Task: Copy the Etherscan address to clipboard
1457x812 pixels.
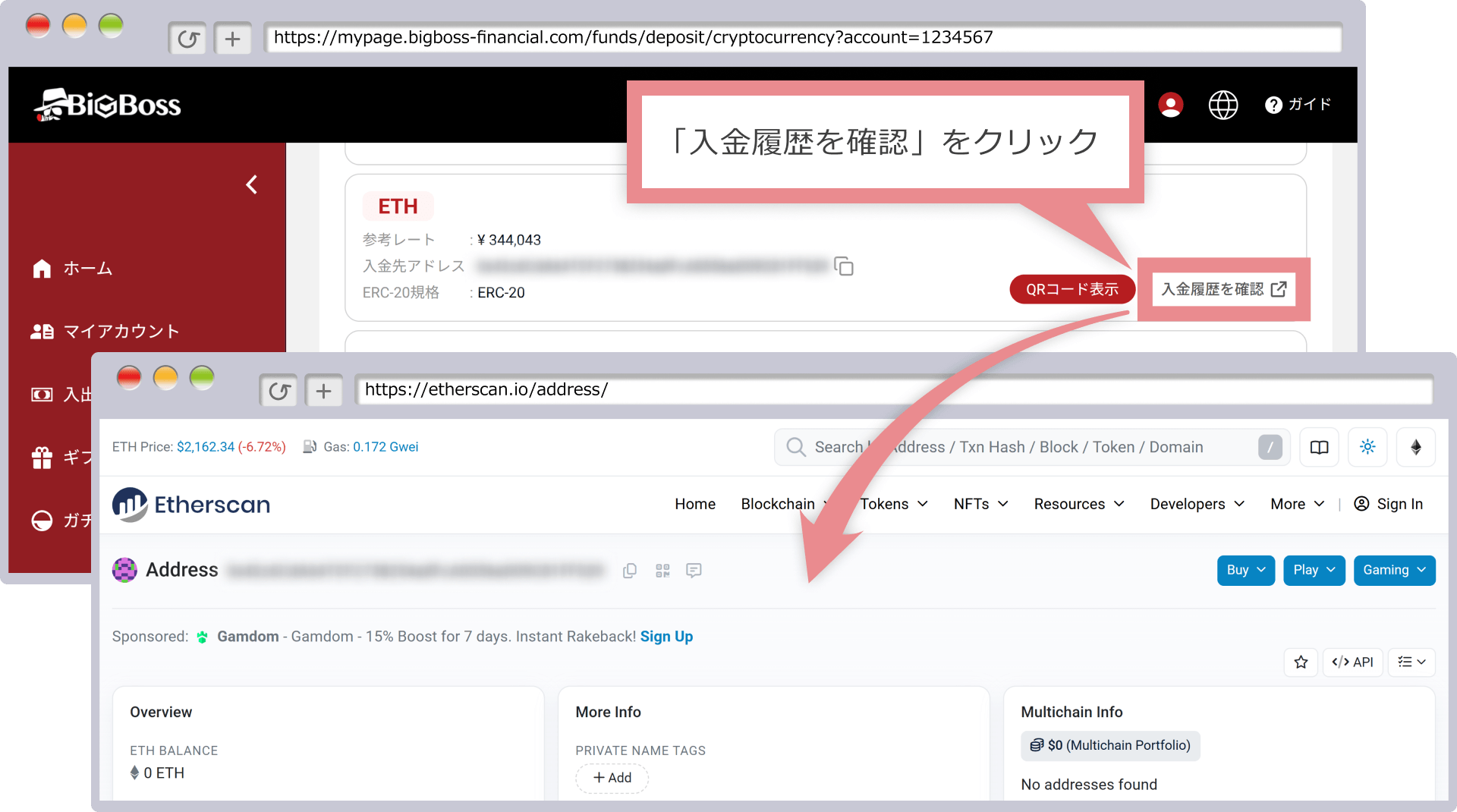Action: click(x=629, y=571)
